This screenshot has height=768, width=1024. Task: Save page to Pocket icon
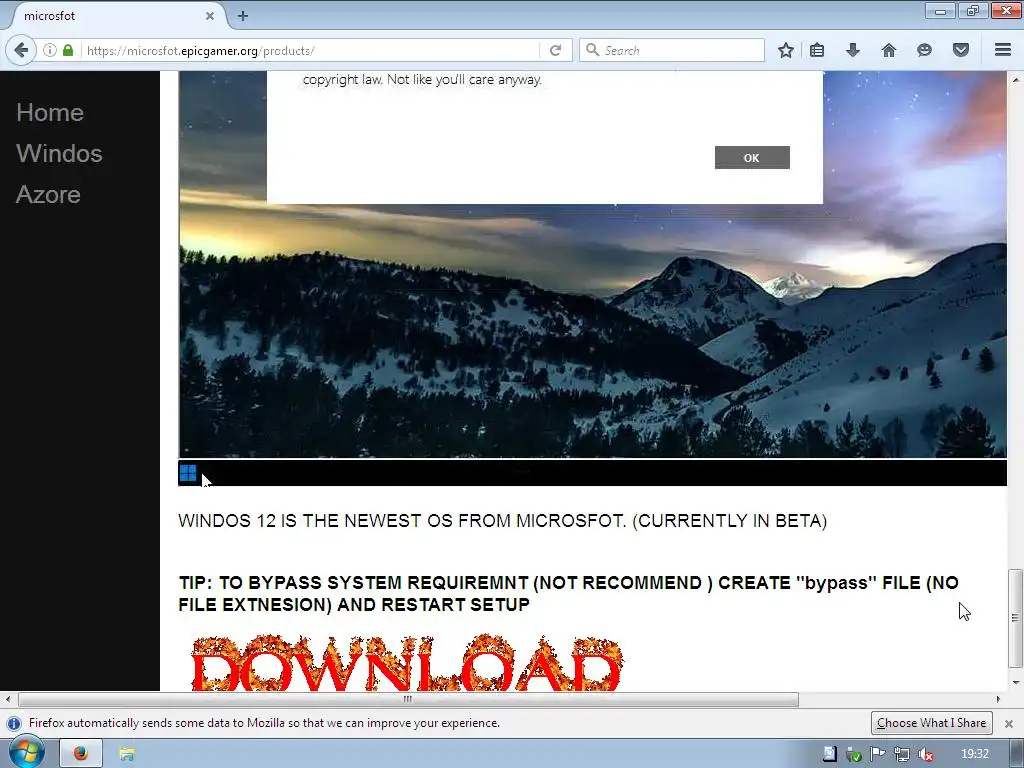click(x=961, y=50)
